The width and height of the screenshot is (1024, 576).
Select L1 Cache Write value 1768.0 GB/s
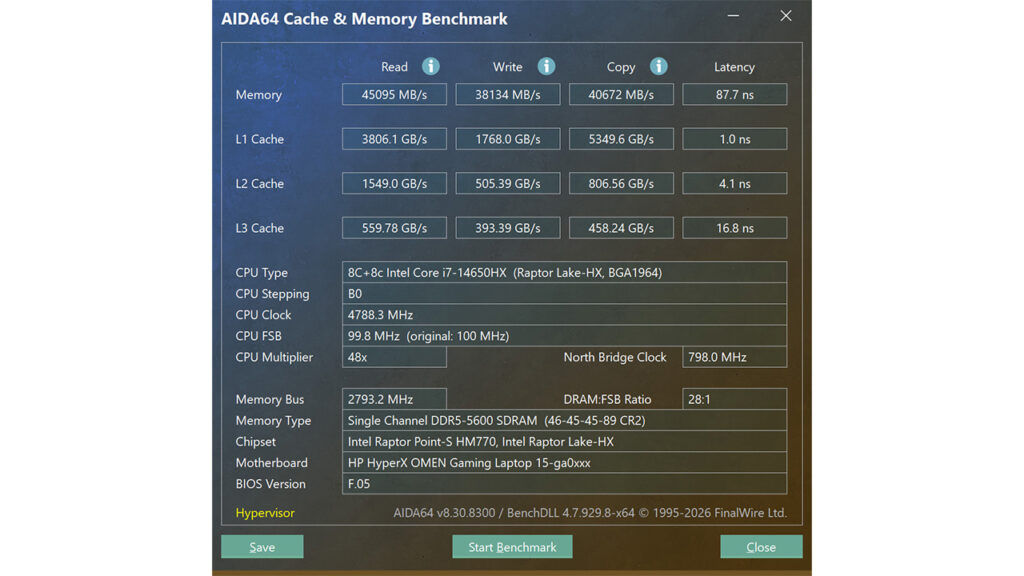507,138
